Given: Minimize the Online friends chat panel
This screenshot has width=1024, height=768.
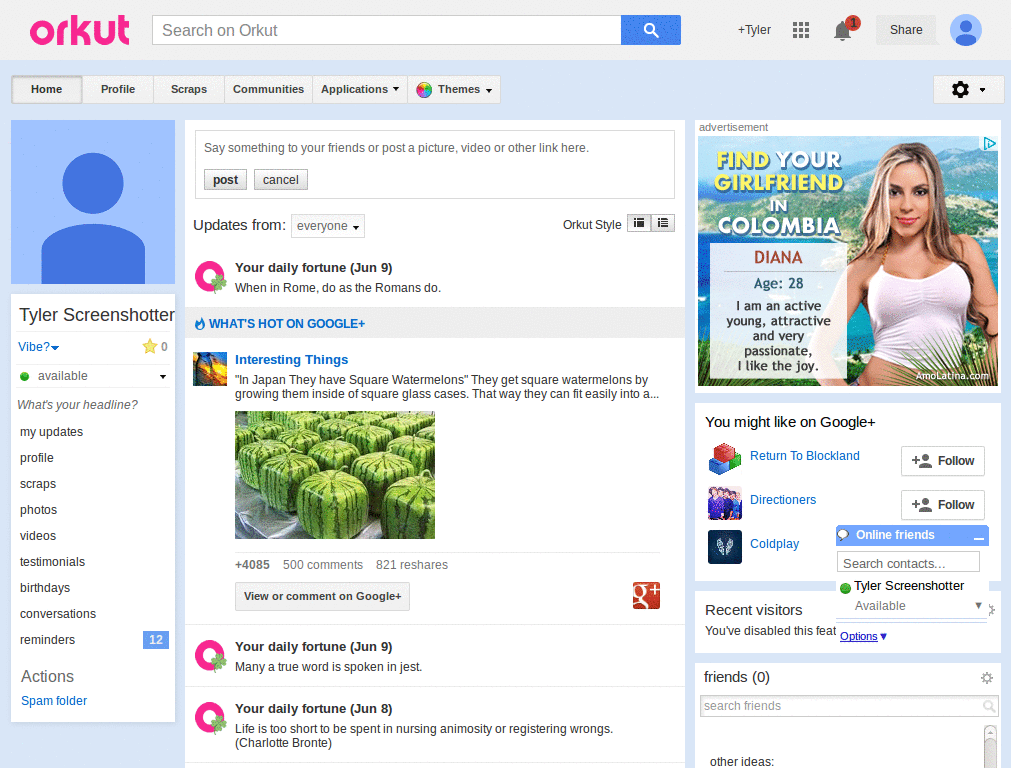Looking at the screenshot, I should click(x=978, y=537).
